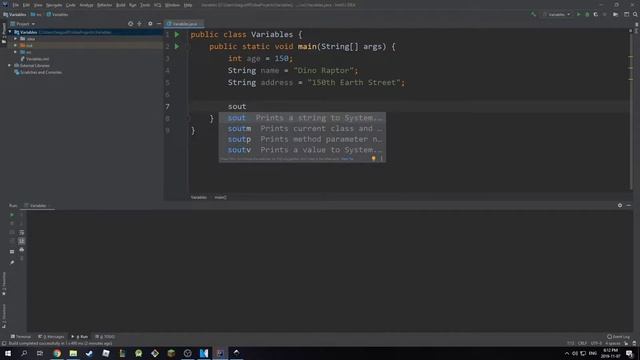The width and height of the screenshot is (640, 360).
Task: Click the taskbar search icon
Action: click(24, 353)
